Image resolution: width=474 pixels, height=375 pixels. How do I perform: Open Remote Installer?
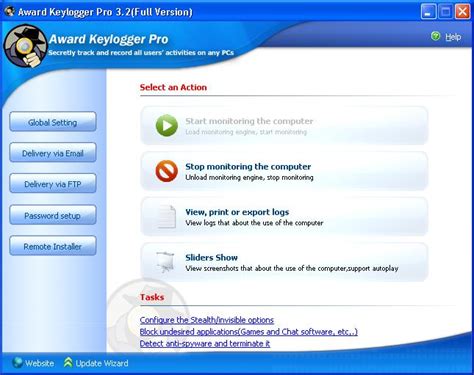click(x=53, y=246)
